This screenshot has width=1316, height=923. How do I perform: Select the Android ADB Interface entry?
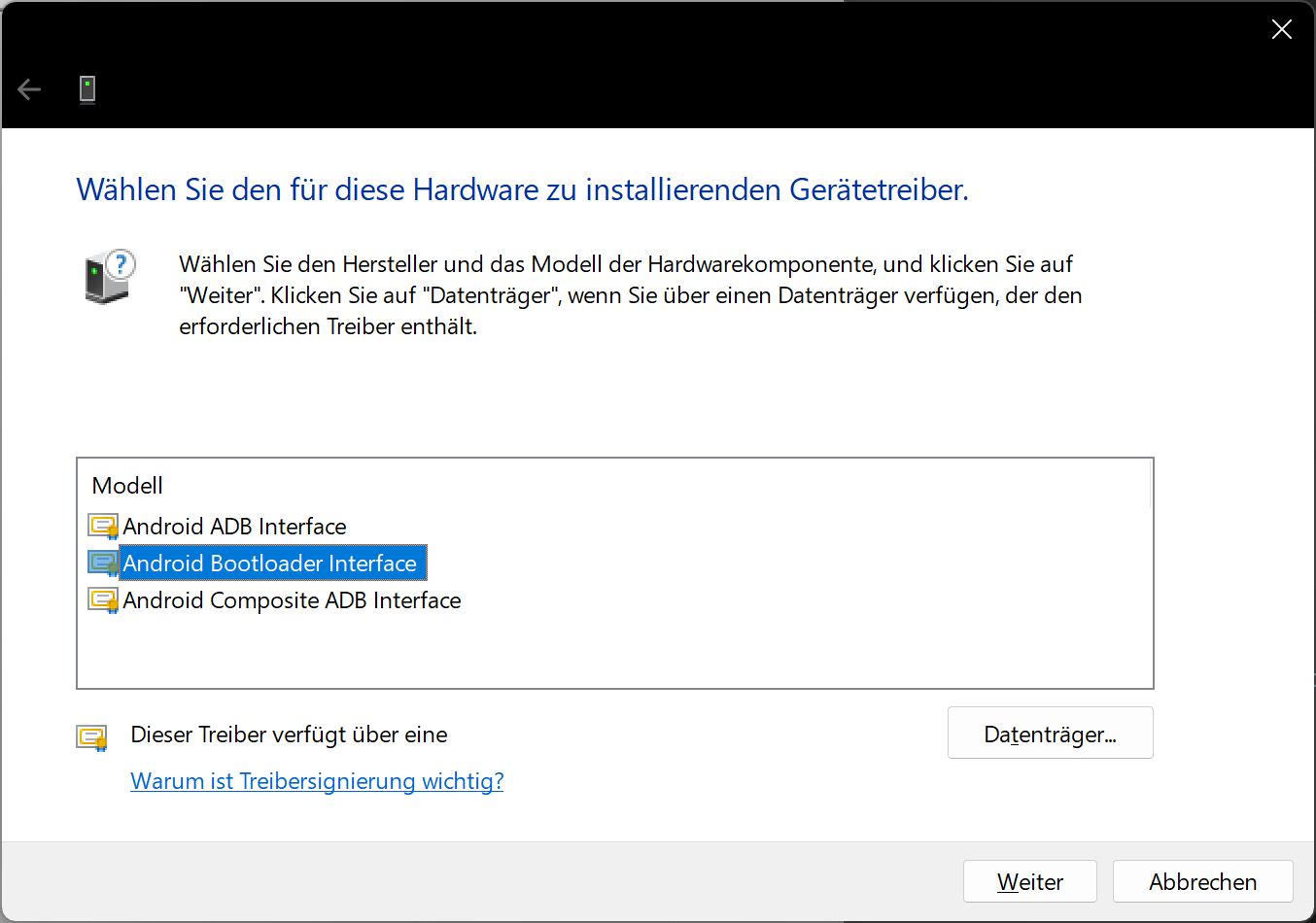click(x=234, y=527)
